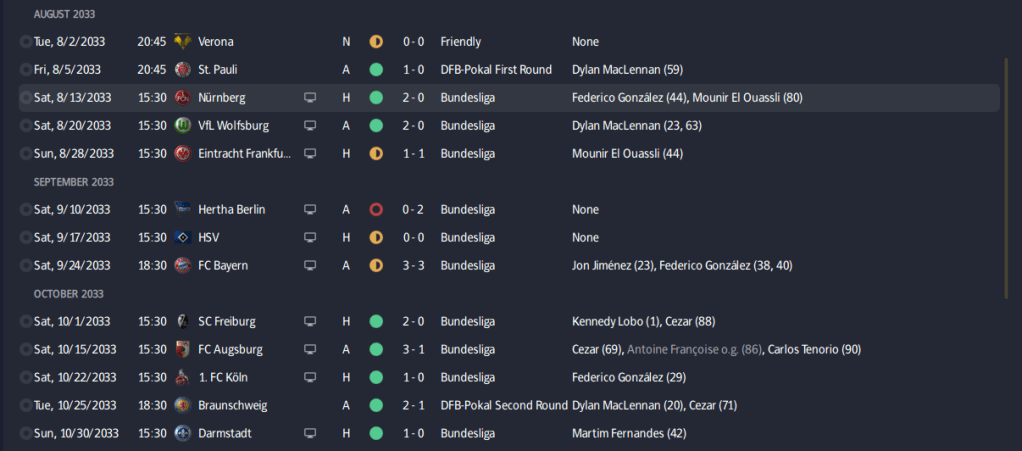Image resolution: width=1022 pixels, height=451 pixels.
Task: Click TV broadcast icon on Nürnberg match
Action: [x=310, y=98]
